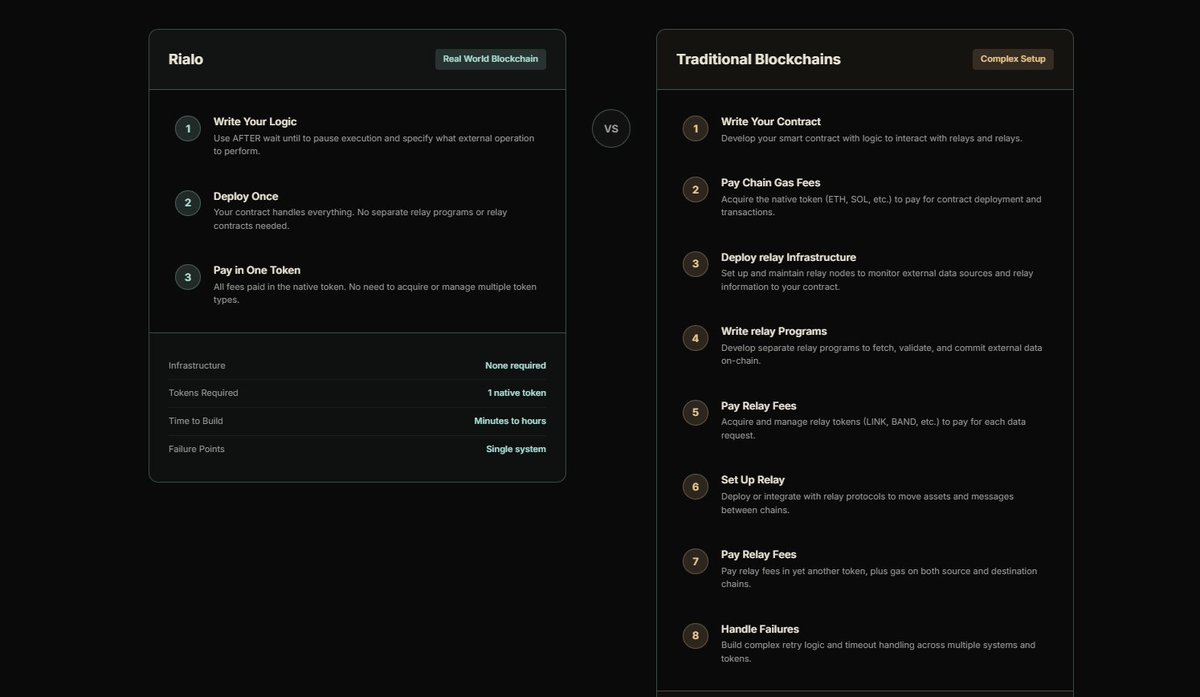Click the Minutes to hours value
Viewport: 1200px width, 697px height.
[510, 421]
